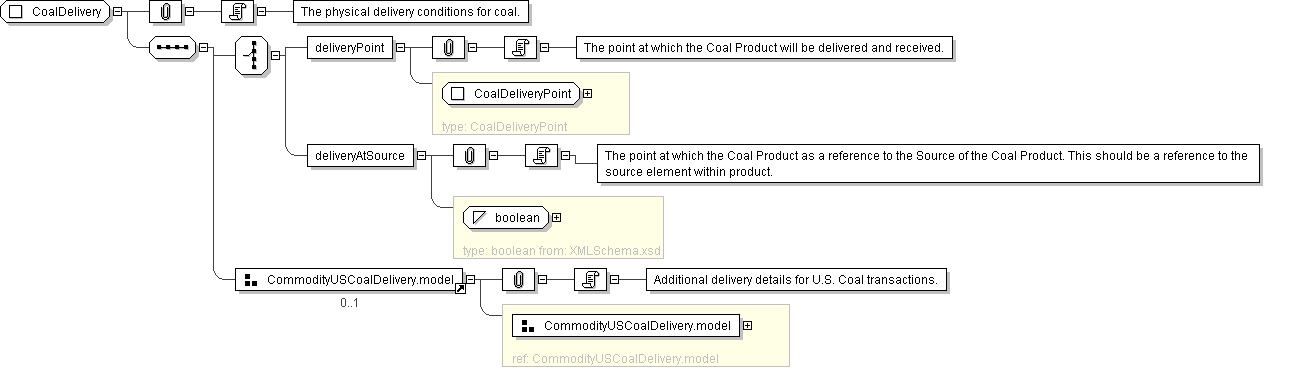Click the documentation icon on deliveryPoint row
Screen dimensions: 1301x368
point(520,47)
